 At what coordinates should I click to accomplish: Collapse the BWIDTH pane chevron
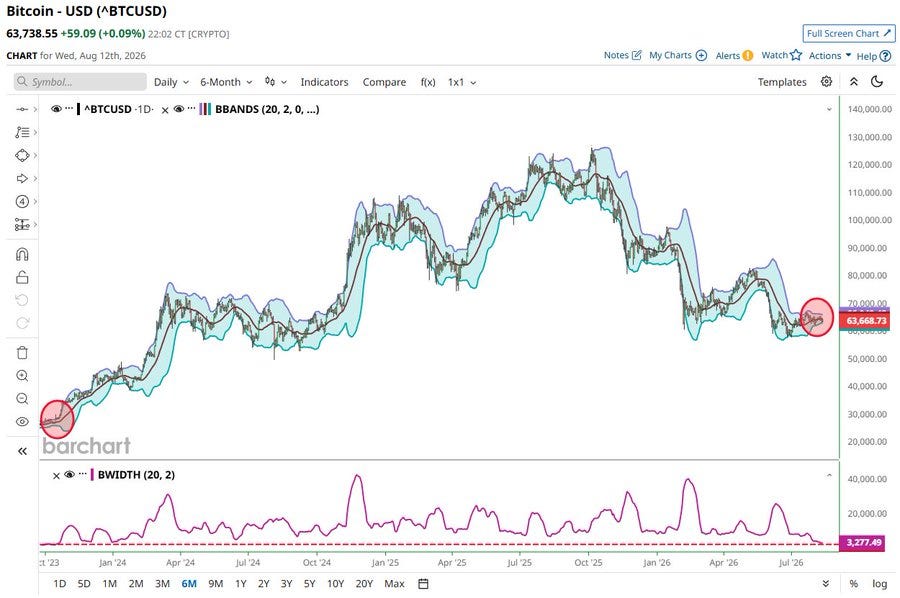coord(829,475)
